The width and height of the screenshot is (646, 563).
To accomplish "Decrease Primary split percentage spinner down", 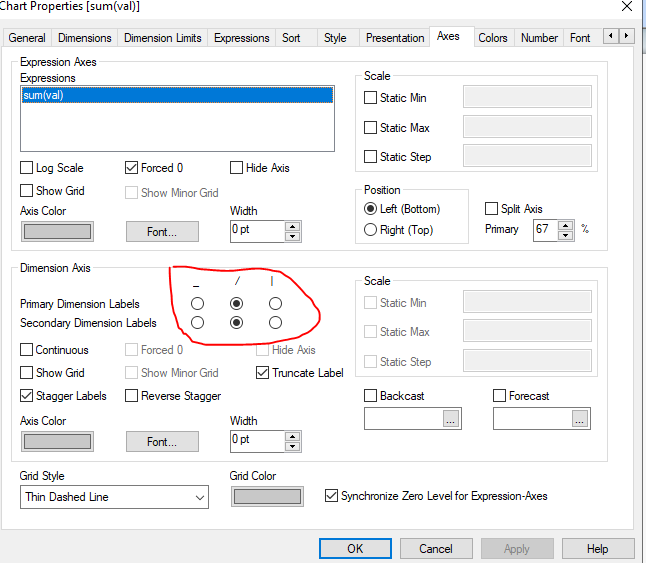I will point(566,236).
